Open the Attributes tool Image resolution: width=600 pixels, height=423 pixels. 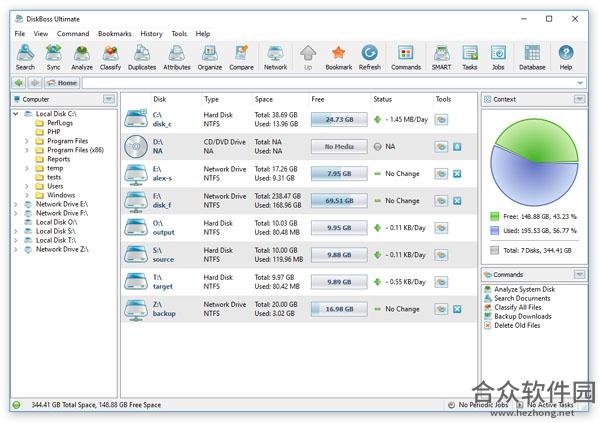click(177, 57)
